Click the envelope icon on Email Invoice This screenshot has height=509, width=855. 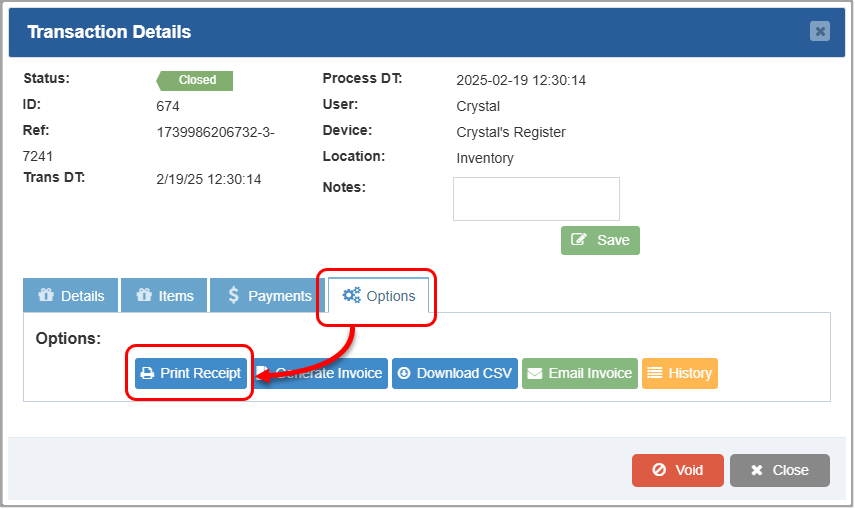535,373
